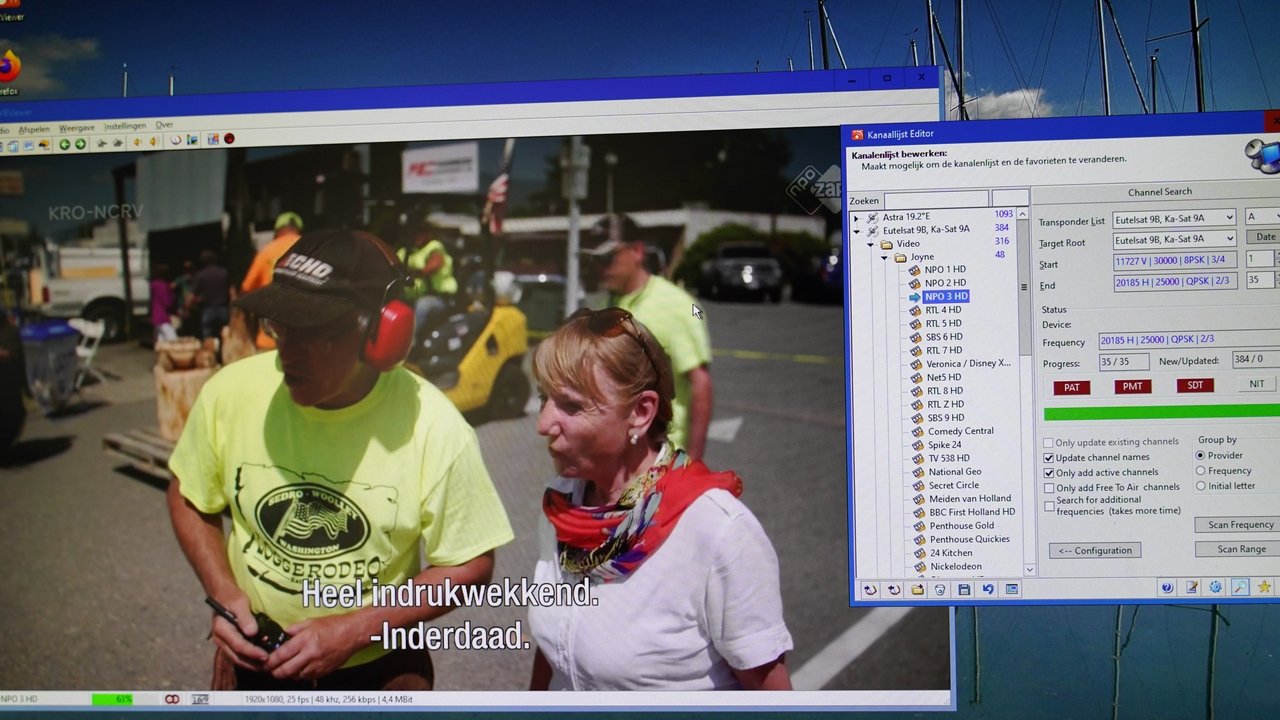Open the magnifier channel search icon
The height and width of the screenshot is (720, 1280).
(1240, 588)
